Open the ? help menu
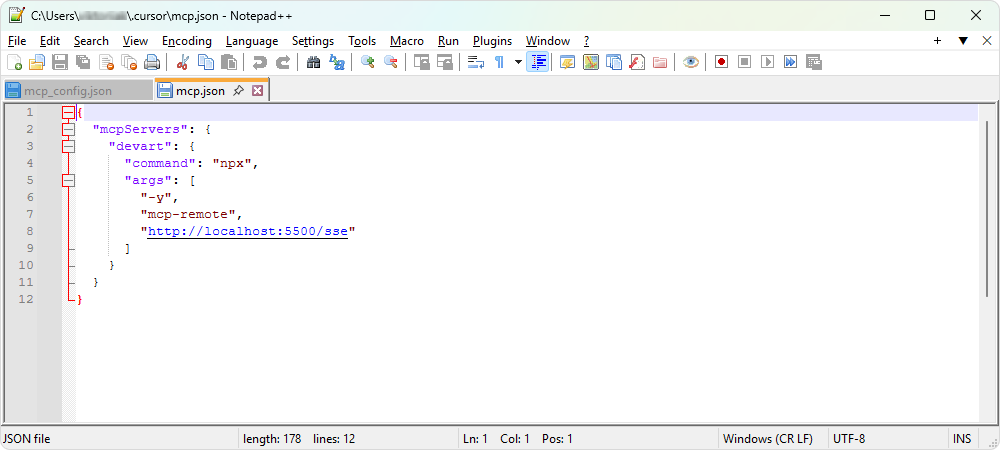The width and height of the screenshot is (1000, 450). (587, 41)
